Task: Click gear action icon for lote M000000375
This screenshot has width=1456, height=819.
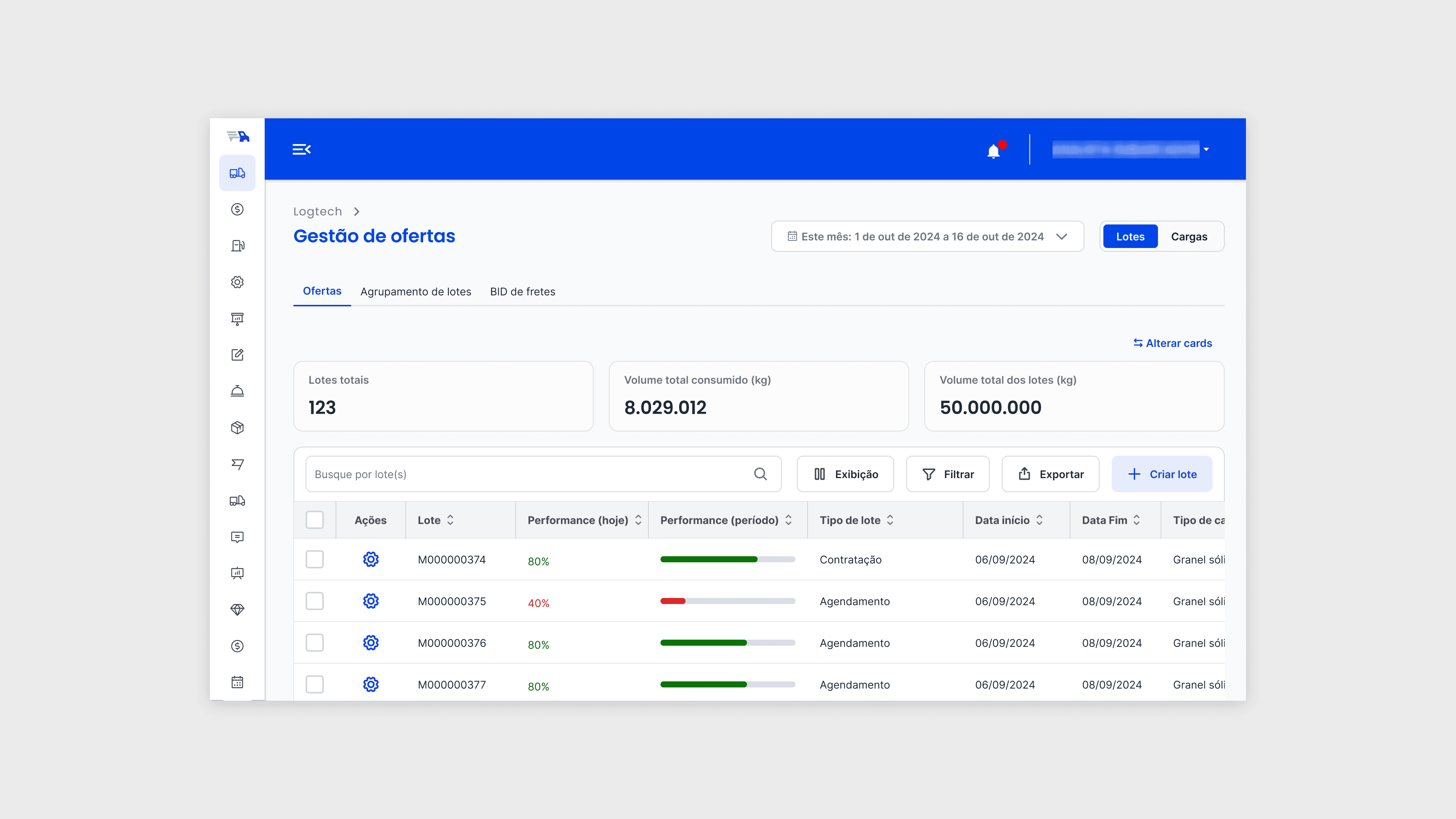Action: point(371,601)
